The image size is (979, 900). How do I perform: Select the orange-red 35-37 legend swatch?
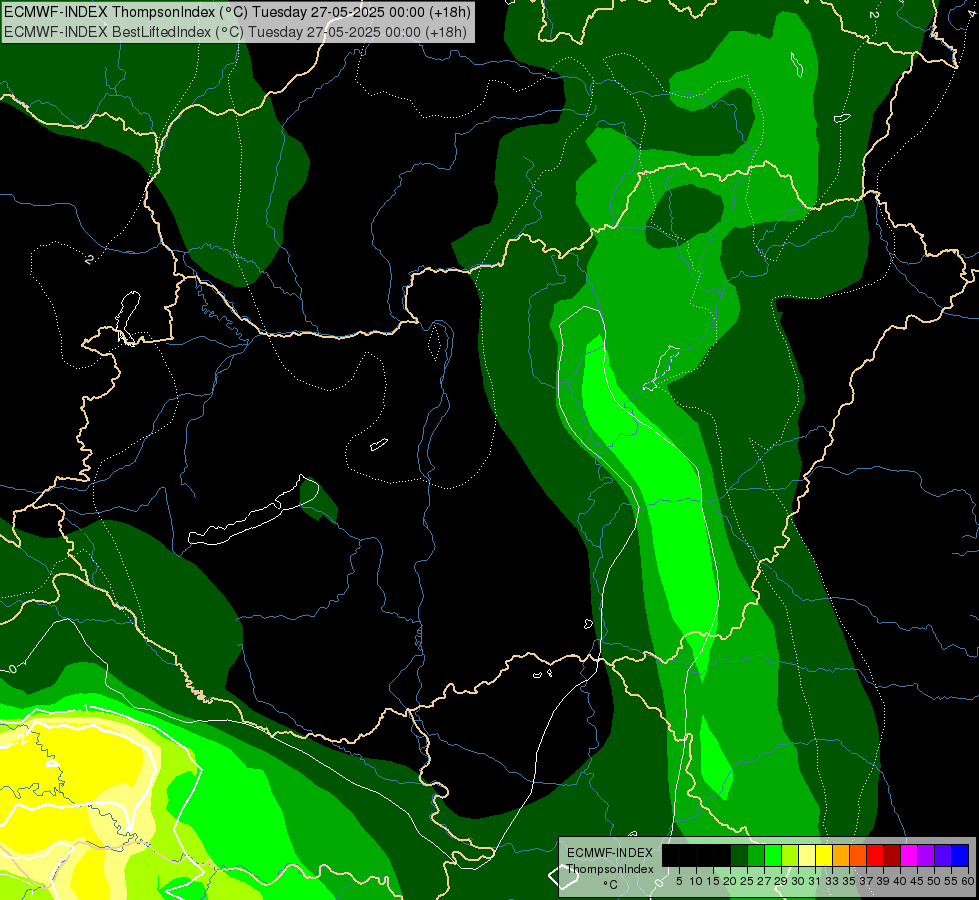858,855
